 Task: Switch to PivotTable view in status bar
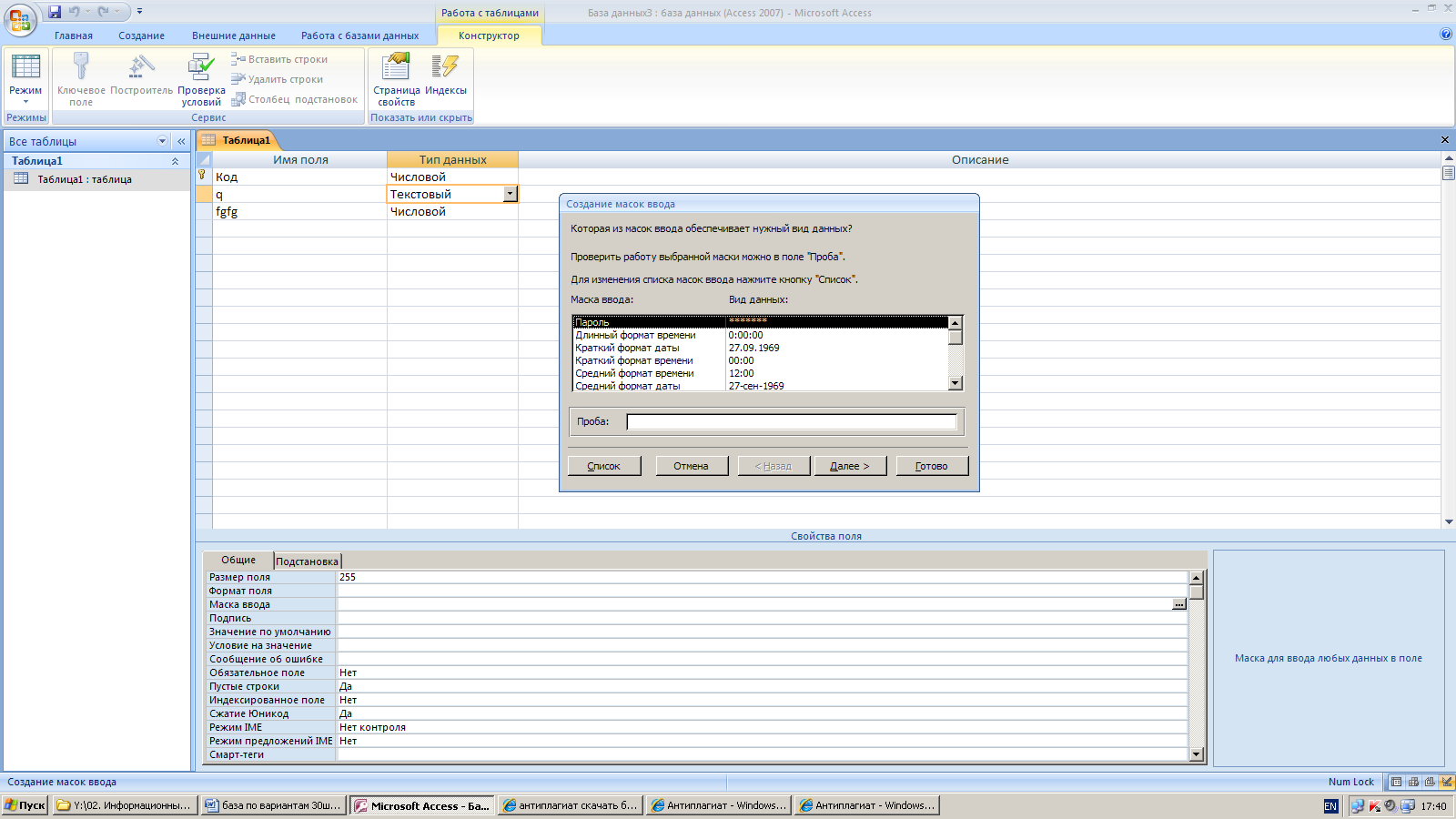[x=1413, y=782]
